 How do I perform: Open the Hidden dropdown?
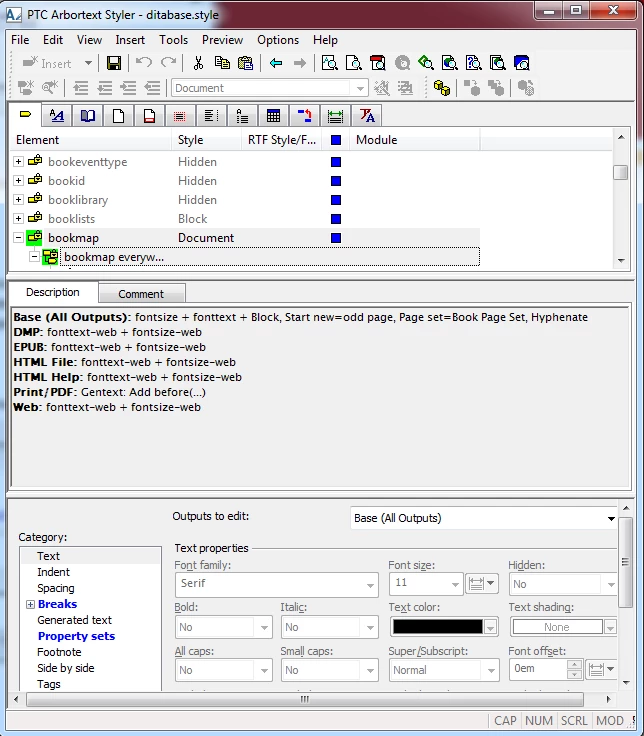[x=611, y=584]
